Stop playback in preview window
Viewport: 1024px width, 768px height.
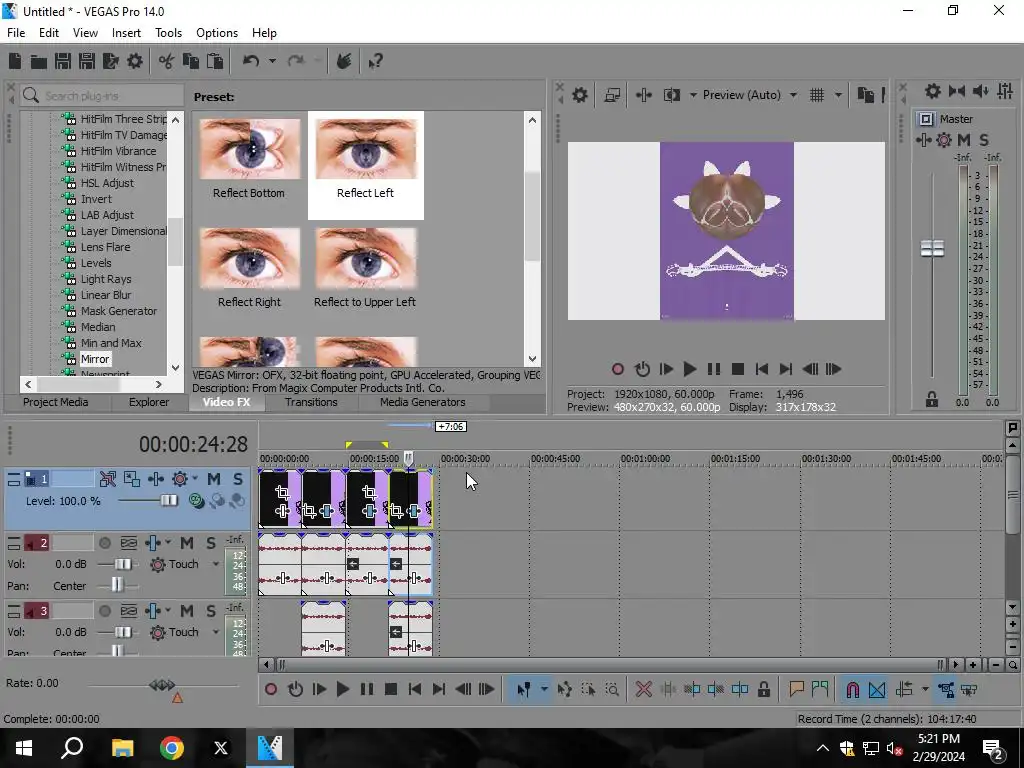pos(738,369)
